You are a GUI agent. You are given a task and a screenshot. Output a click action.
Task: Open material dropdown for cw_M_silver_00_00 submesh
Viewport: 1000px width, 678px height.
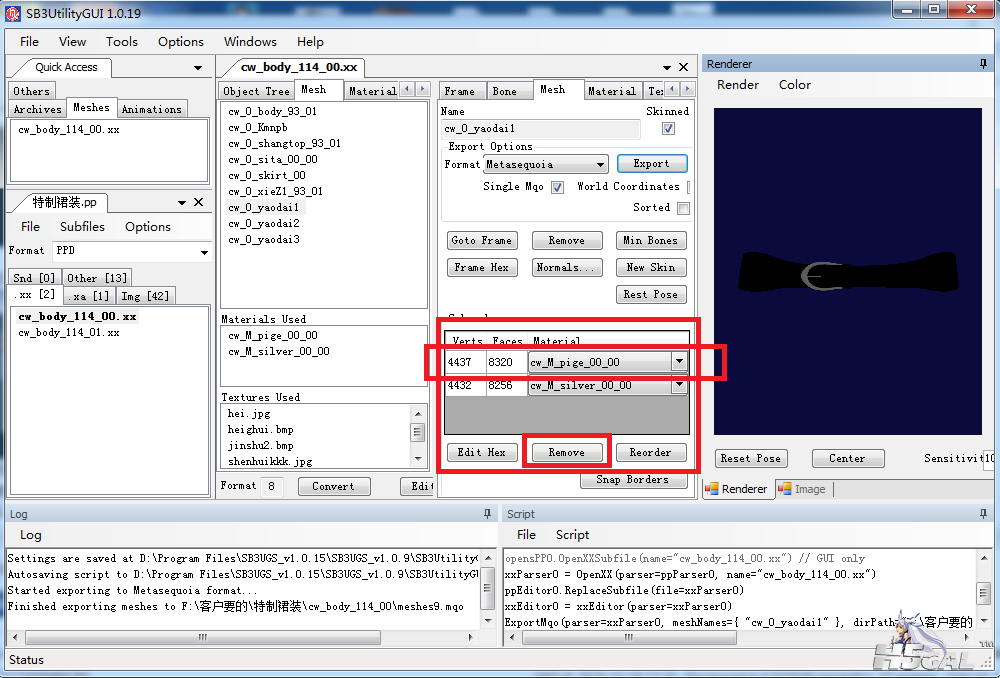click(x=679, y=385)
